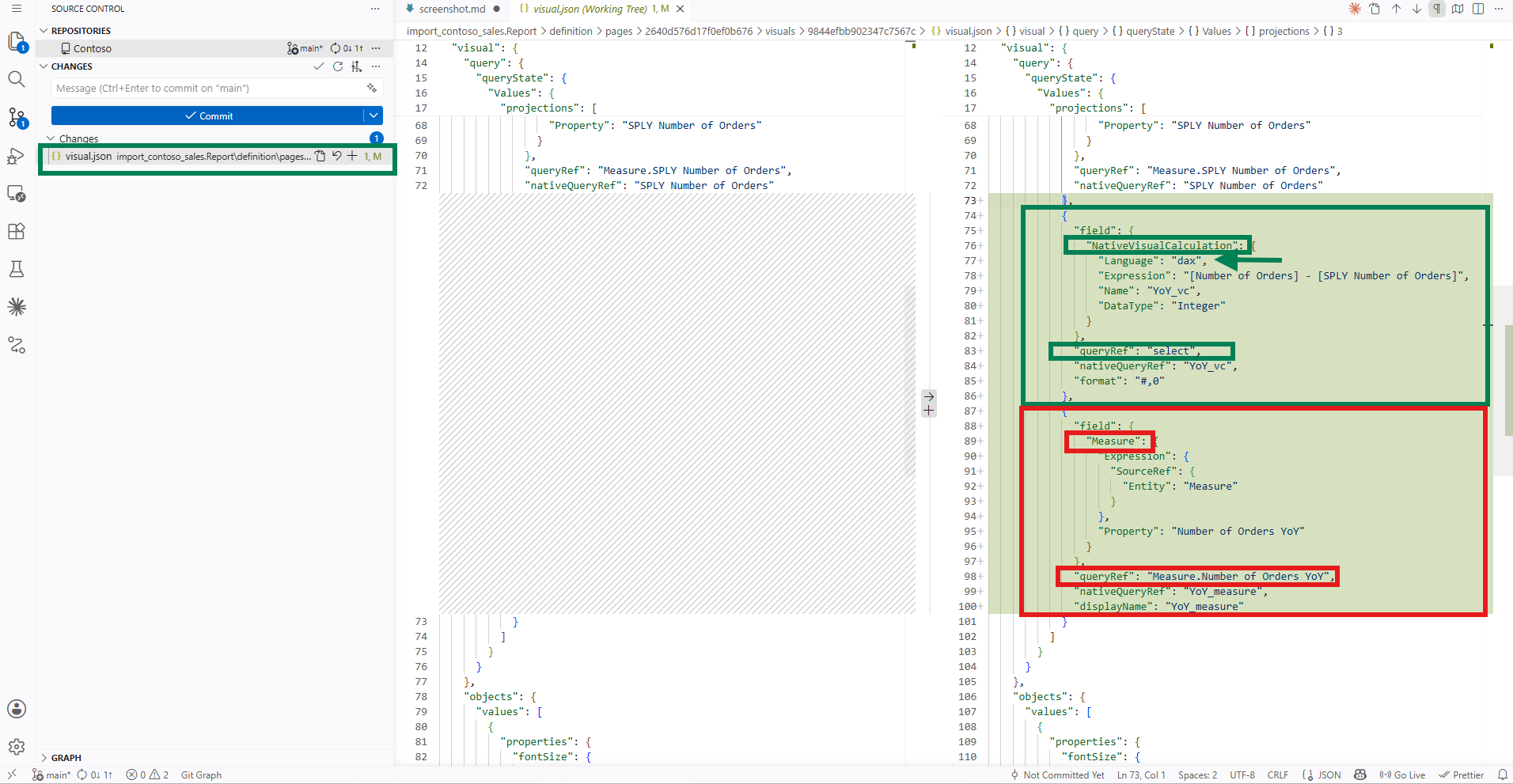Open the Extensions view in the activity bar
The width and height of the screenshot is (1513, 784).
(17, 231)
